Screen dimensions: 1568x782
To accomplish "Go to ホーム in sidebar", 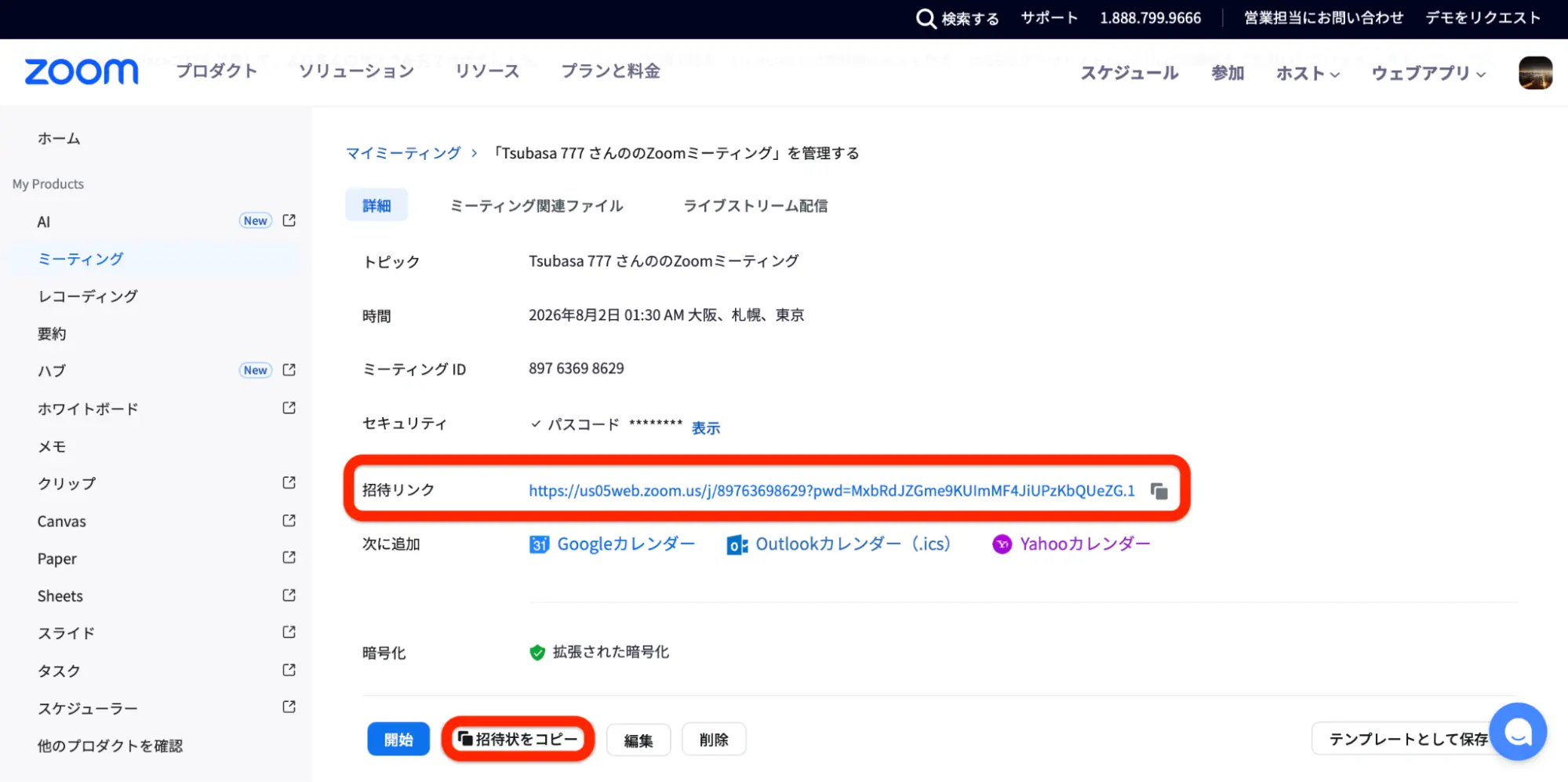I will point(59,139).
